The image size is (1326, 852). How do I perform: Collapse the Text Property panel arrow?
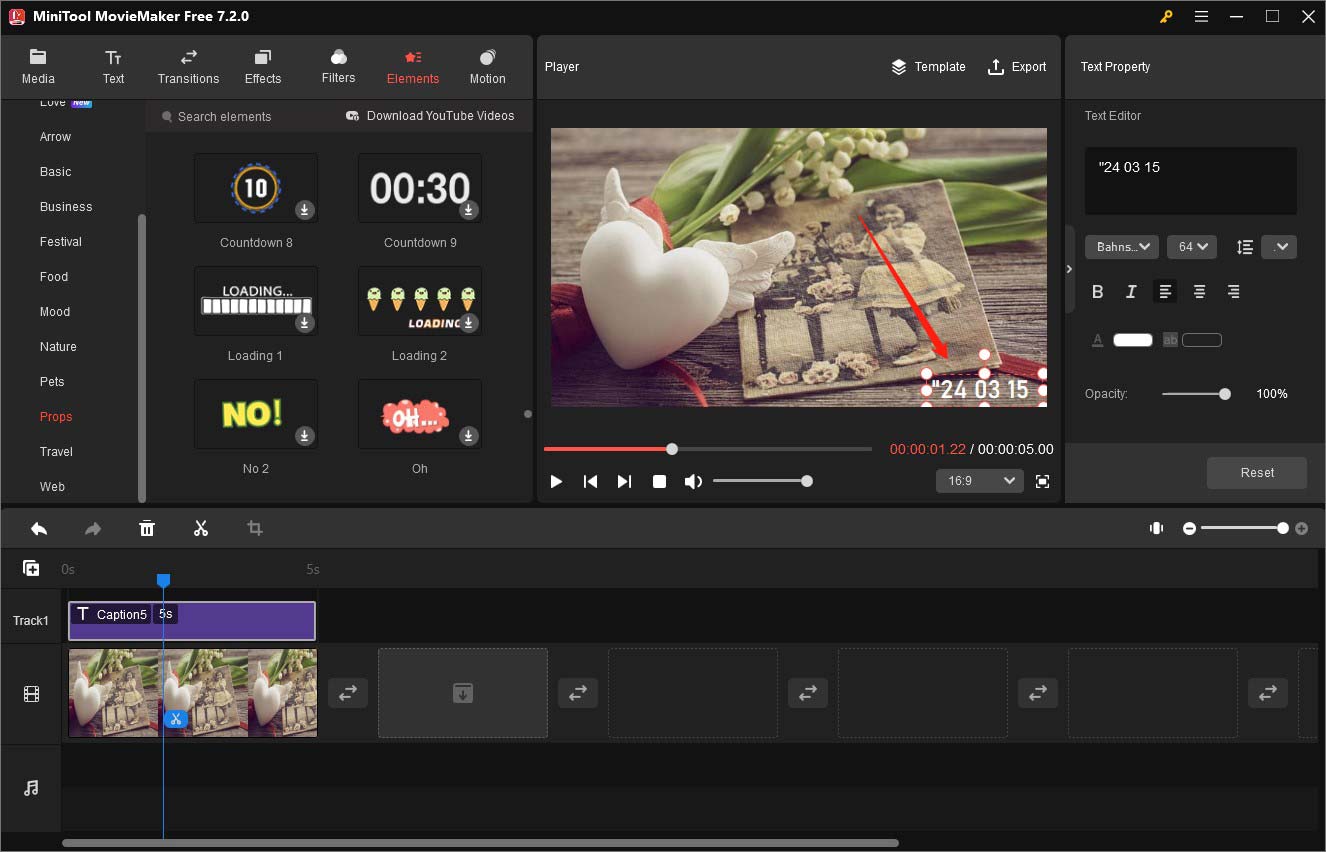point(1069,269)
